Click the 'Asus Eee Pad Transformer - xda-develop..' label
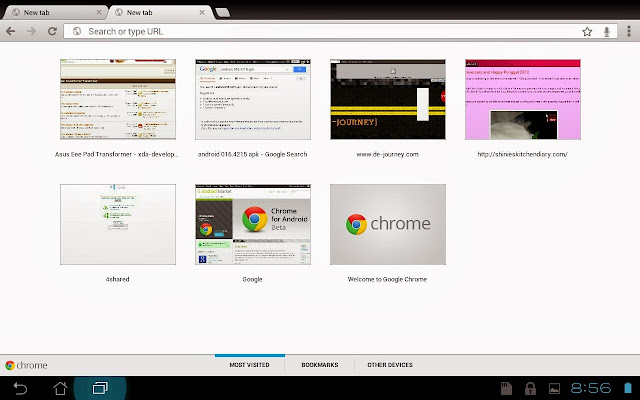The height and width of the screenshot is (400, 640). pos(116,154)
